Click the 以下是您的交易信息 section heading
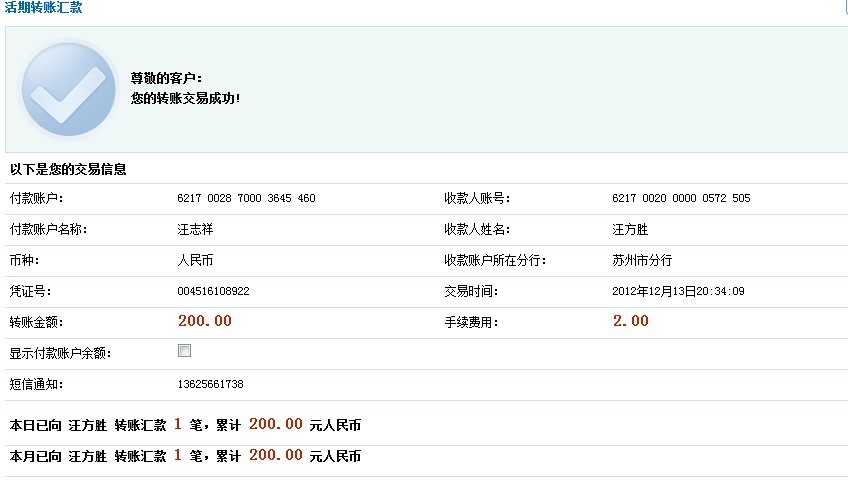 [68, 170]
